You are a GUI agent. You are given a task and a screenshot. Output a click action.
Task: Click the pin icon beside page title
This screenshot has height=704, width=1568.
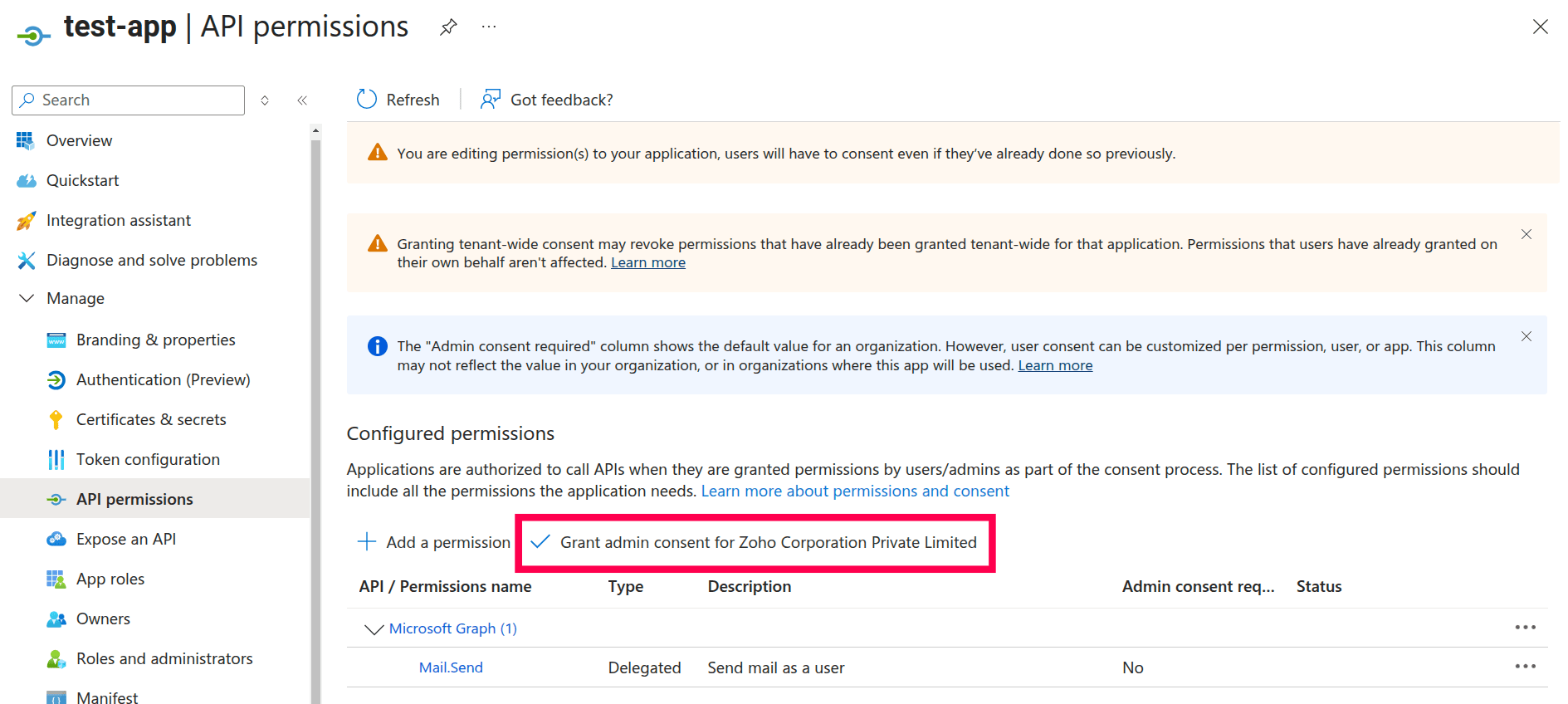click(x=448, y=27)
